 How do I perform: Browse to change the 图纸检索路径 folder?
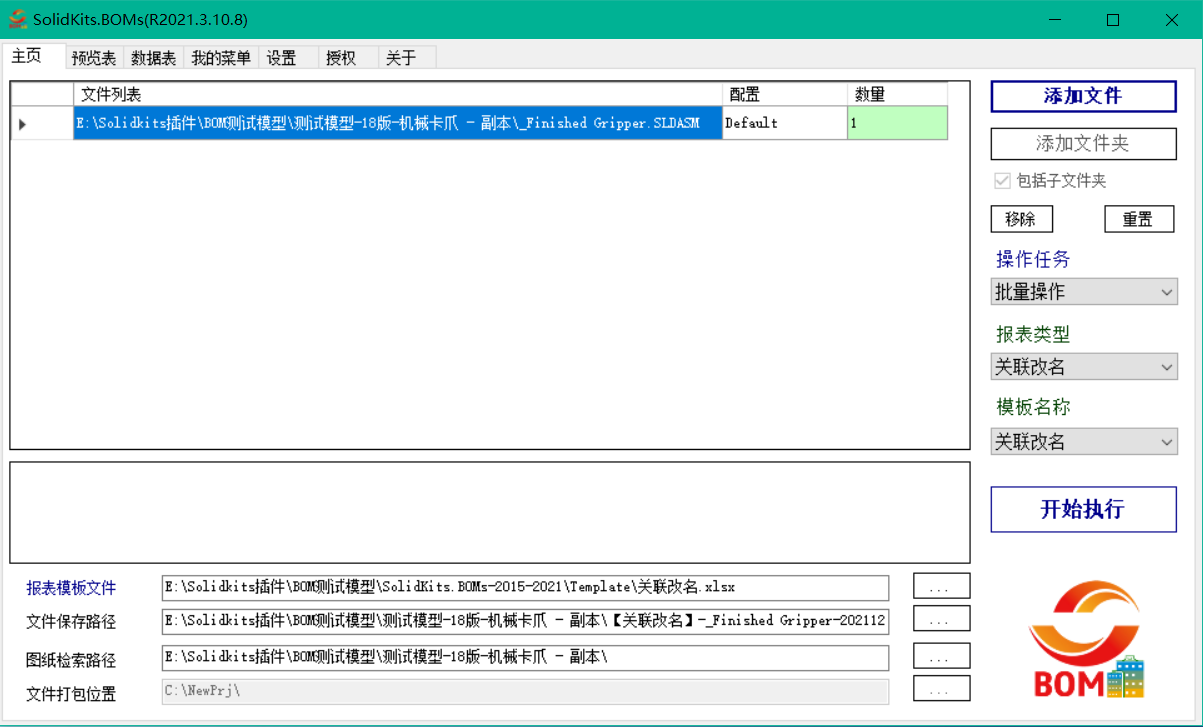[x=940, y=655]
